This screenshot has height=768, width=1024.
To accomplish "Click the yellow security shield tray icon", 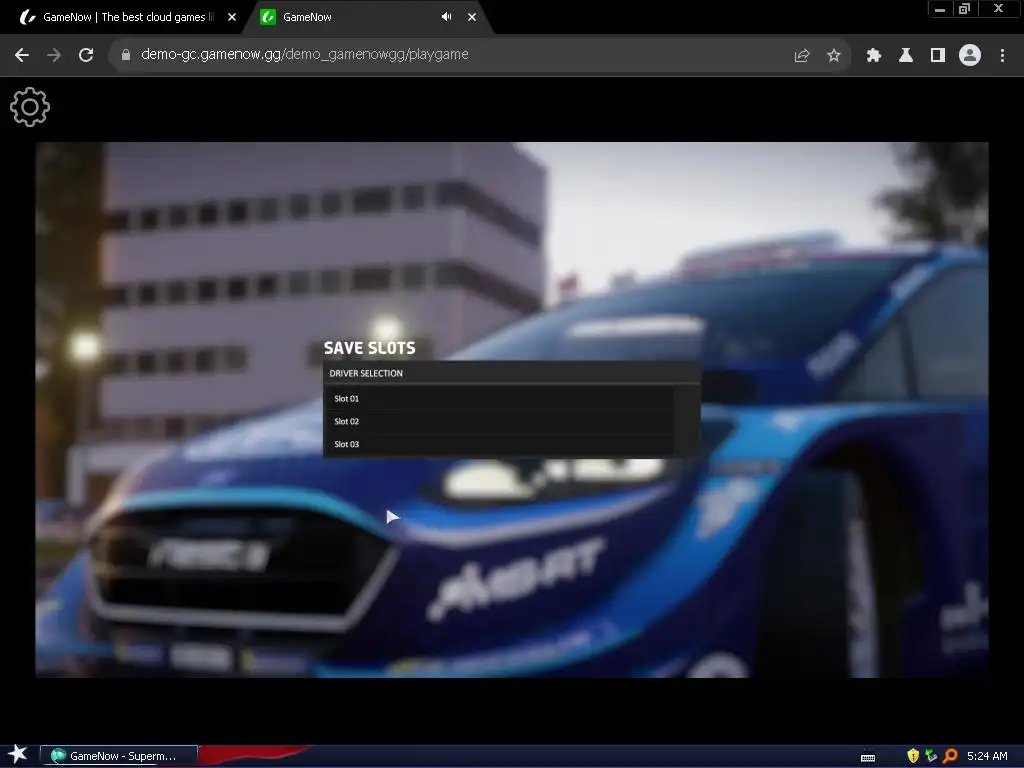I will [913, 756].
